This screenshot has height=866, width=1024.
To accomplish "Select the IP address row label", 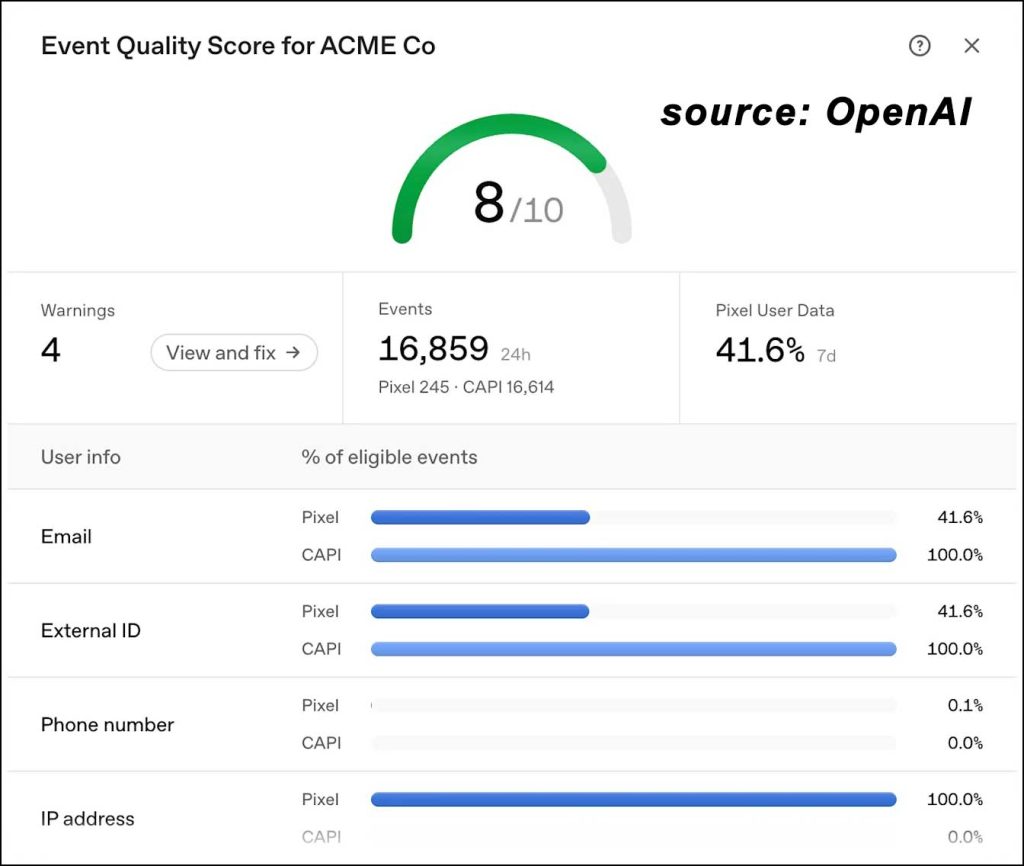I will (x=88, y=819).
